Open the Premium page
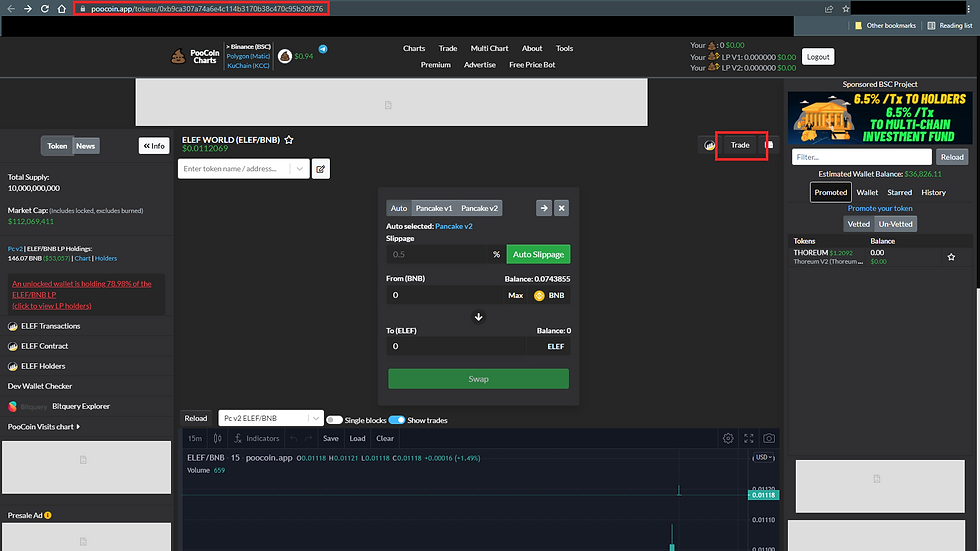 pyautogui.click(x=436, y=65)
